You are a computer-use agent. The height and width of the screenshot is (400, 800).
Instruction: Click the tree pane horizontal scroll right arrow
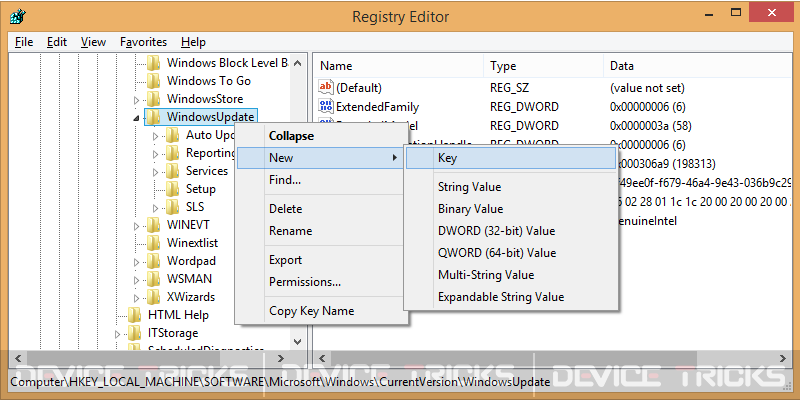pos(280,358)
